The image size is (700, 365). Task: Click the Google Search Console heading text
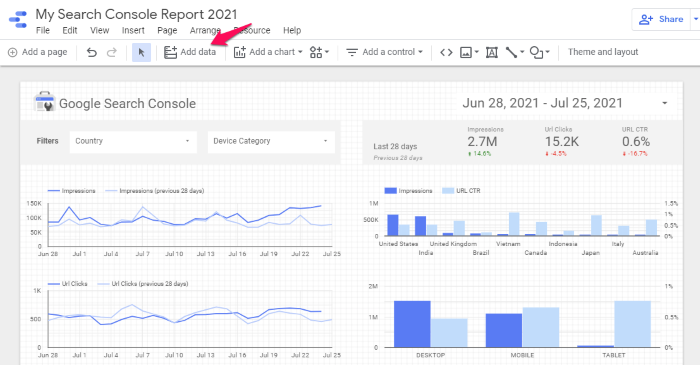(x=127, y=104)
